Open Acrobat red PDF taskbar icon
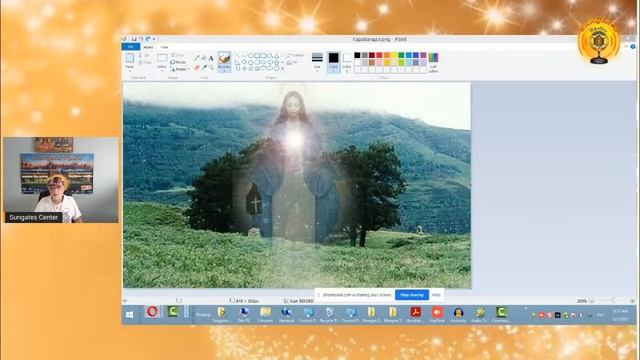Viewport: 640px width, 360px height. pos(416,313)
